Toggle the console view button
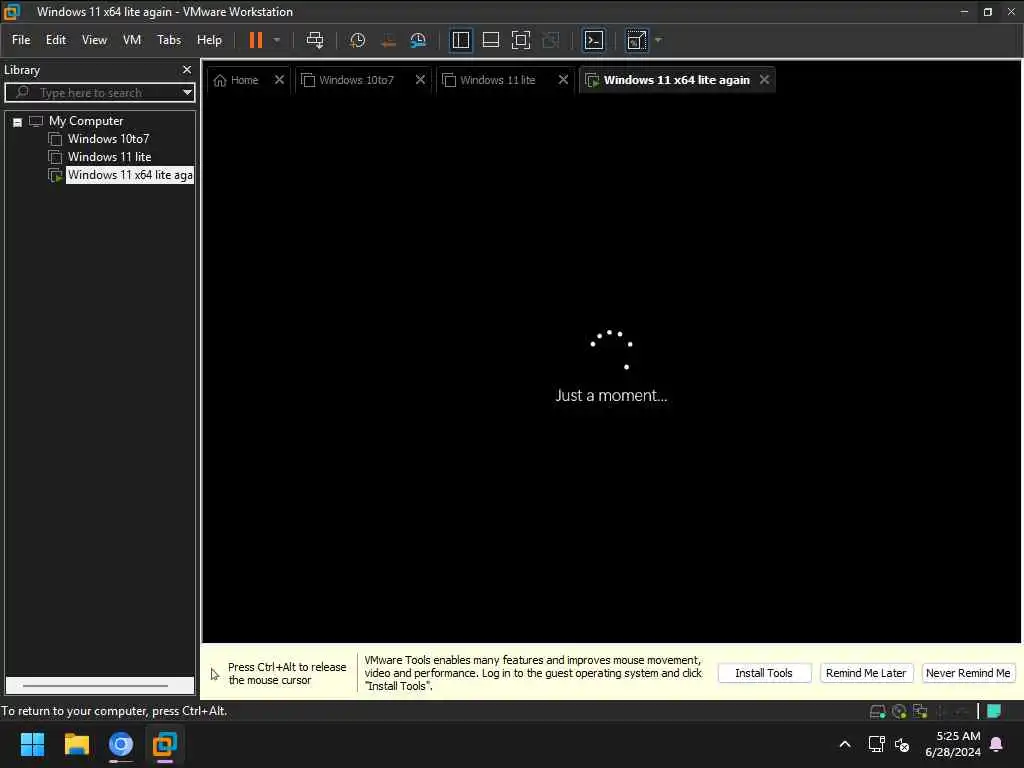This screenshot has height=768, width=1024. [594, 40]
